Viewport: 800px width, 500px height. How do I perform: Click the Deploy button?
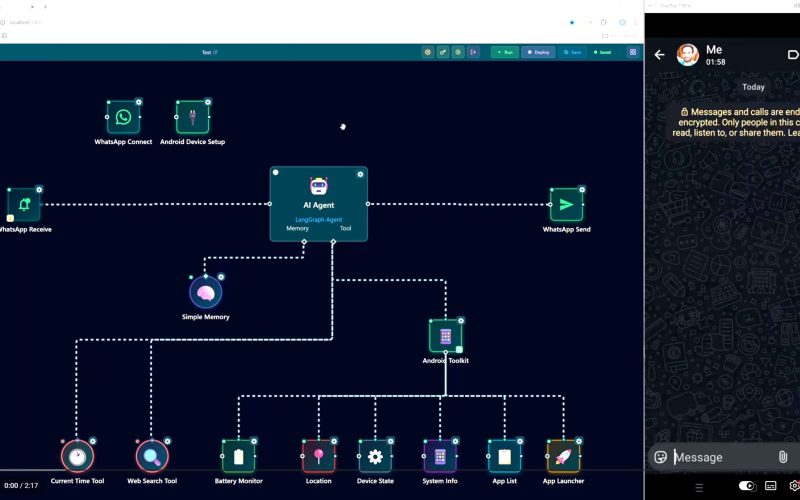pos(538,52)
